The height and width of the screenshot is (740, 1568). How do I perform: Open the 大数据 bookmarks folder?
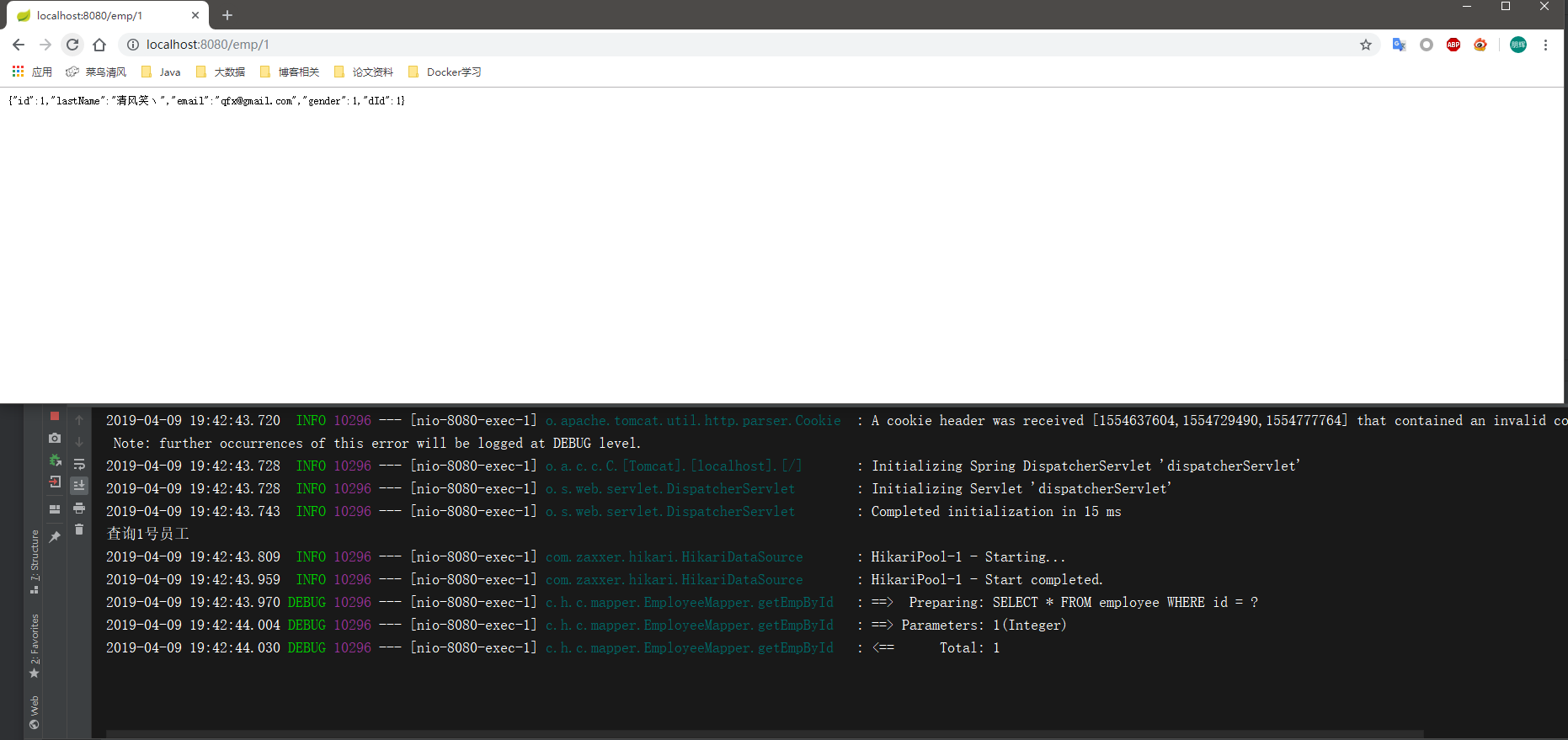point(221,72)
